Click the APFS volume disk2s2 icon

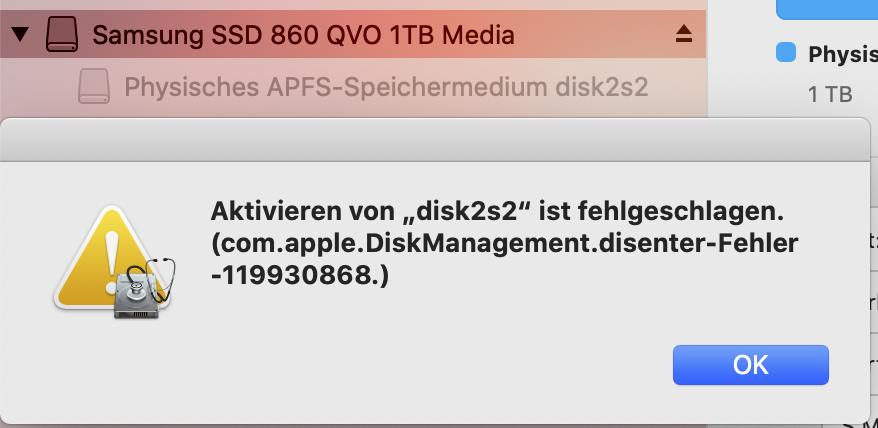pos(93,87)
